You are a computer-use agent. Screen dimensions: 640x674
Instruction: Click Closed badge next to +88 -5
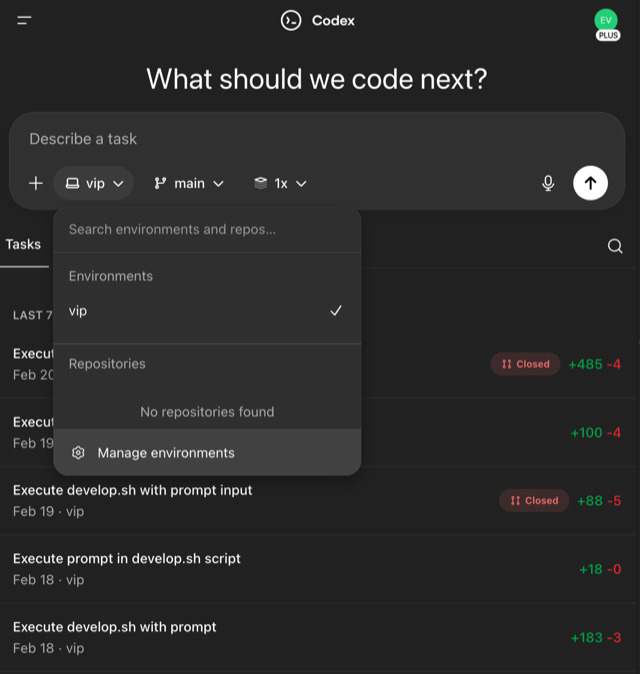click(x=534, y=501)
